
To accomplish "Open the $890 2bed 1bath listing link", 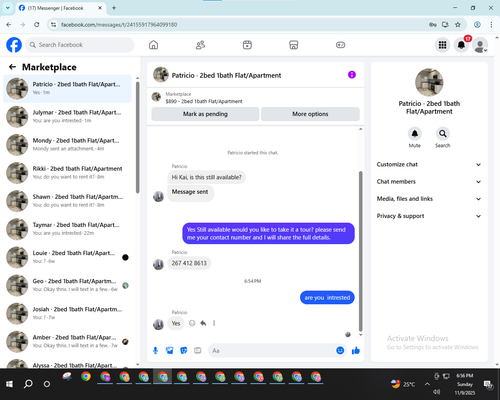I will (204, 101).
